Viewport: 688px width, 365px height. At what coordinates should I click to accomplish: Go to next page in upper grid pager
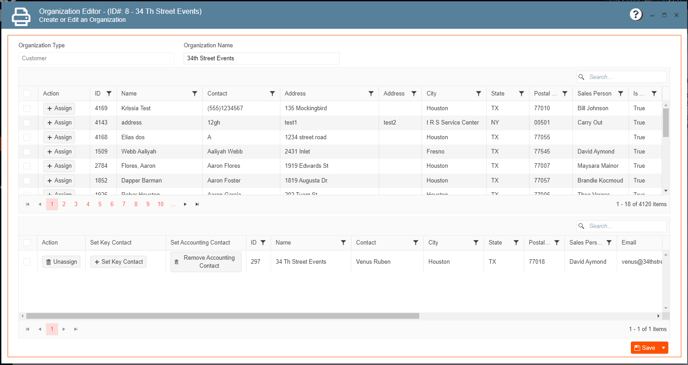click(185, 204)
